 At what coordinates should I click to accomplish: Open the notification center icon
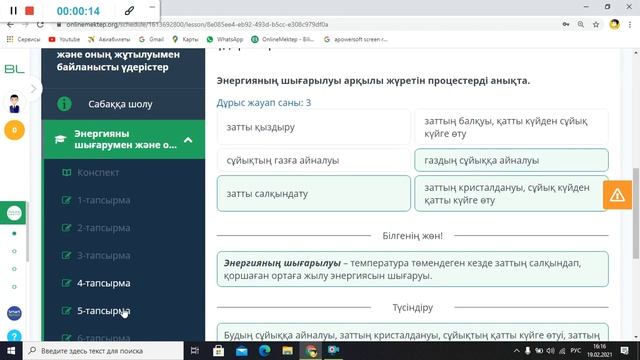624,351
